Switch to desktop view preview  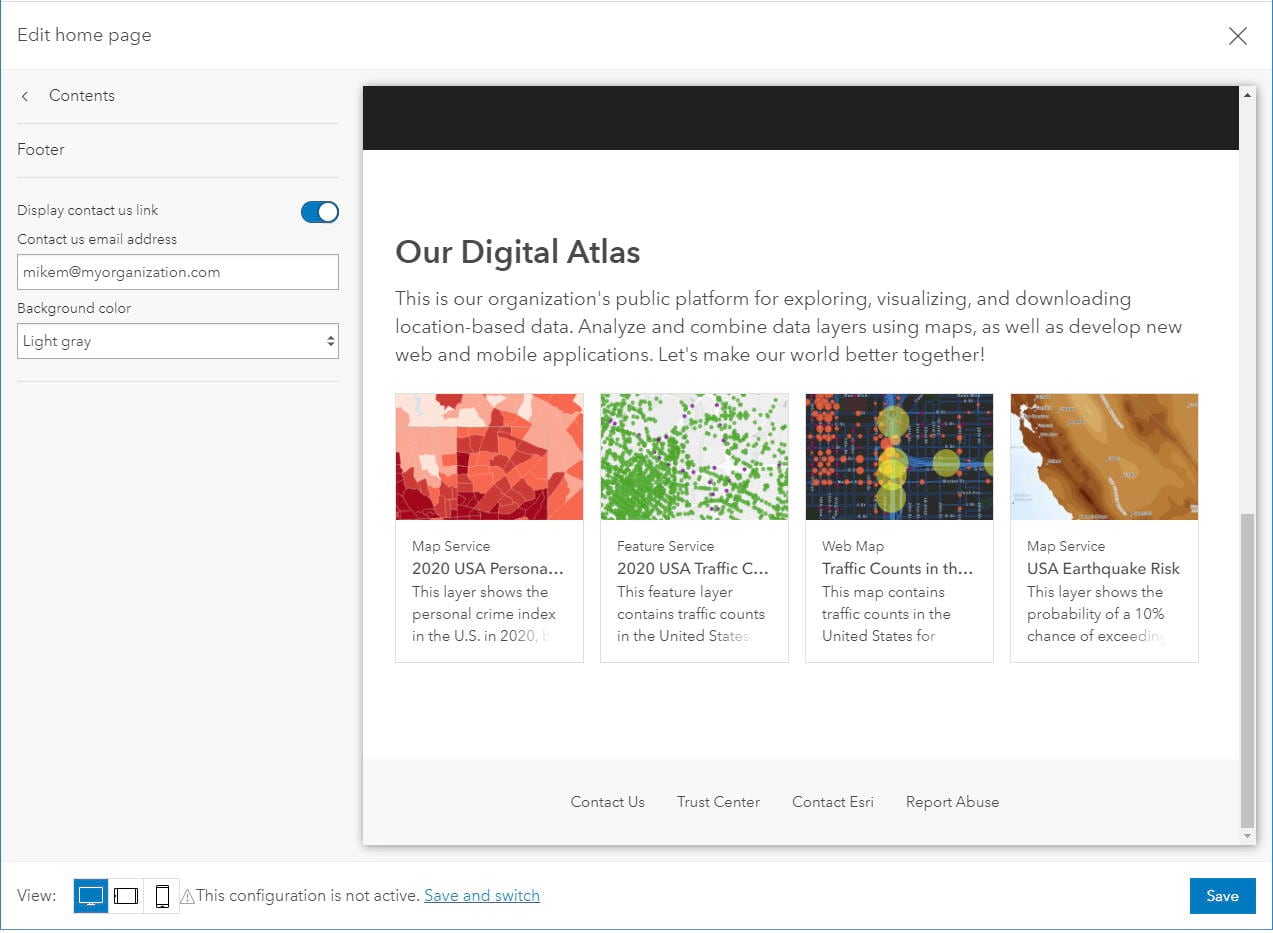(91, 896)
